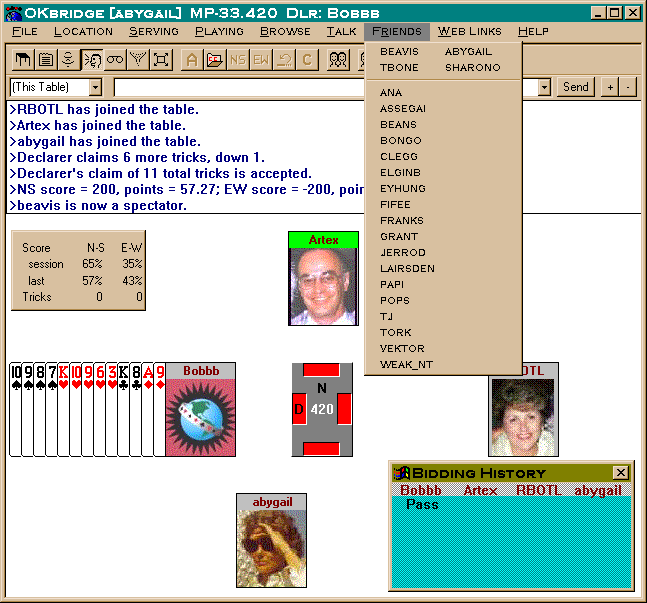Image resolution: width=647 pixels, height=603 pixels.
Task: Click the eyeglasses spectate toolbar icon
Action: click(x=115, y=60)
